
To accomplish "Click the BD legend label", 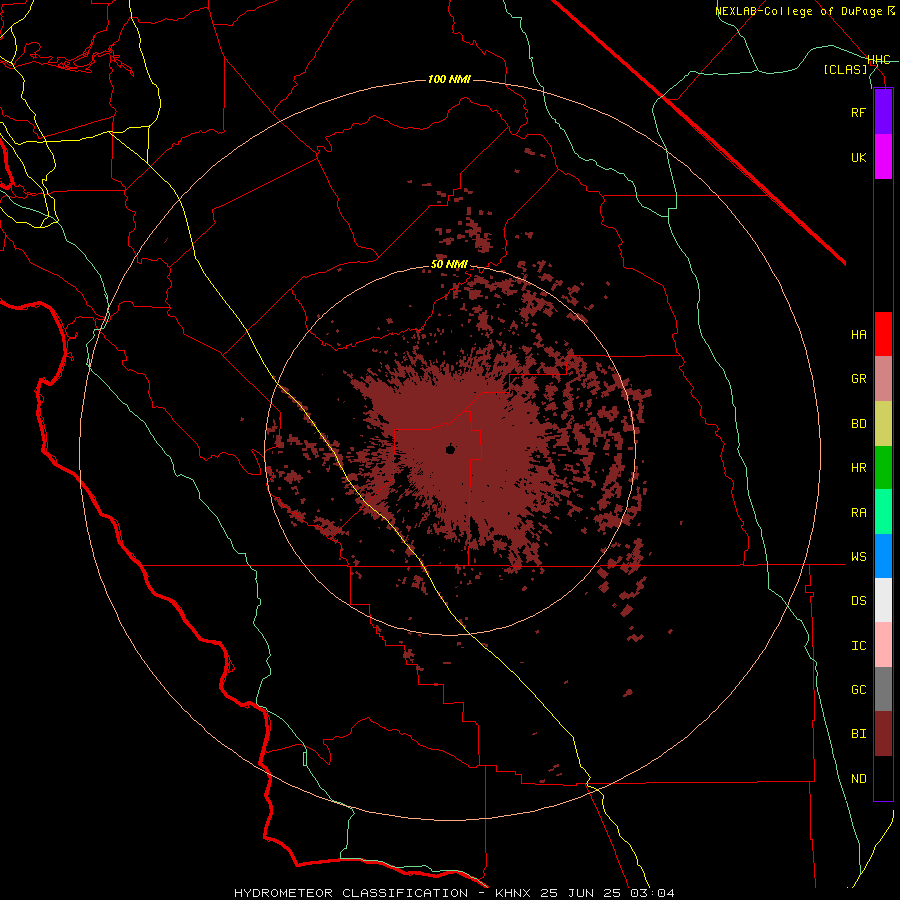I will coord(858,424).
